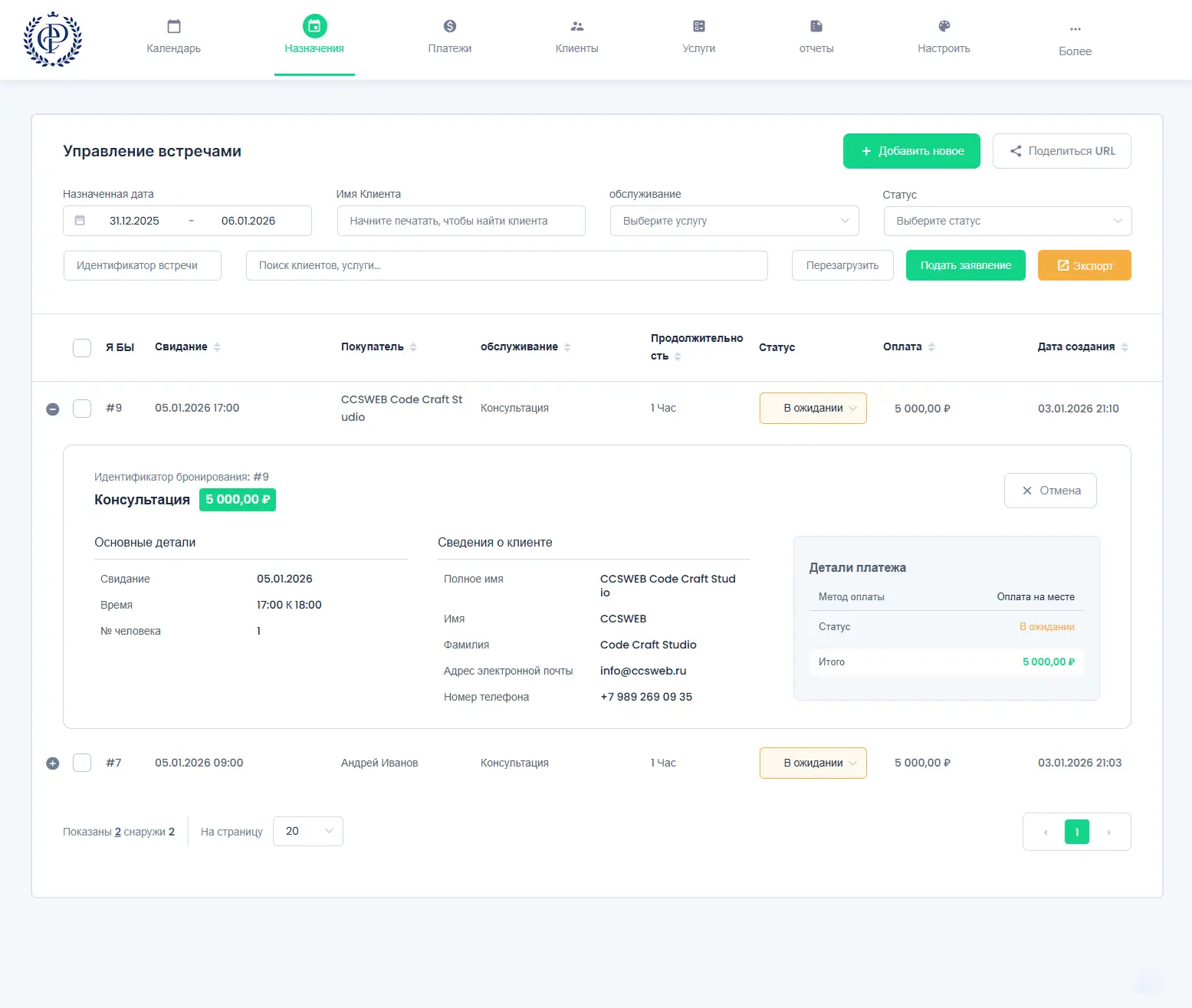Click the Отмена button in booking #9
The image size is (1192, 1008).
point(1050,491)
